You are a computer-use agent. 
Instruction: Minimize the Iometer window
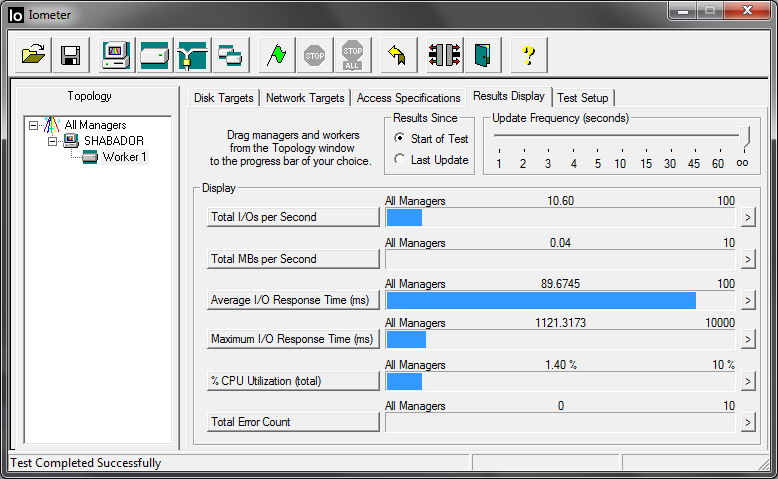coord(683,11)
